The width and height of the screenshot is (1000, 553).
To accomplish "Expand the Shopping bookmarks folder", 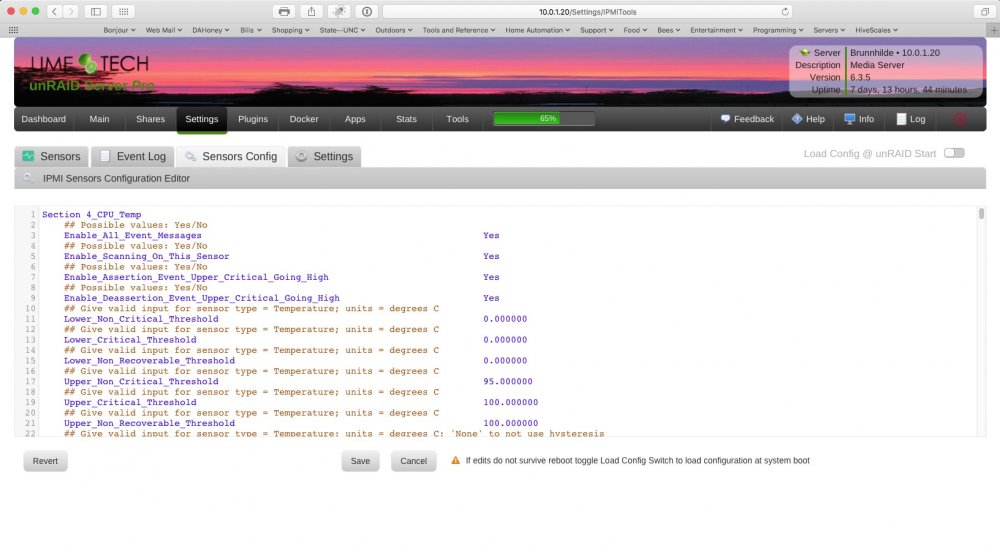I will (290, 30).
